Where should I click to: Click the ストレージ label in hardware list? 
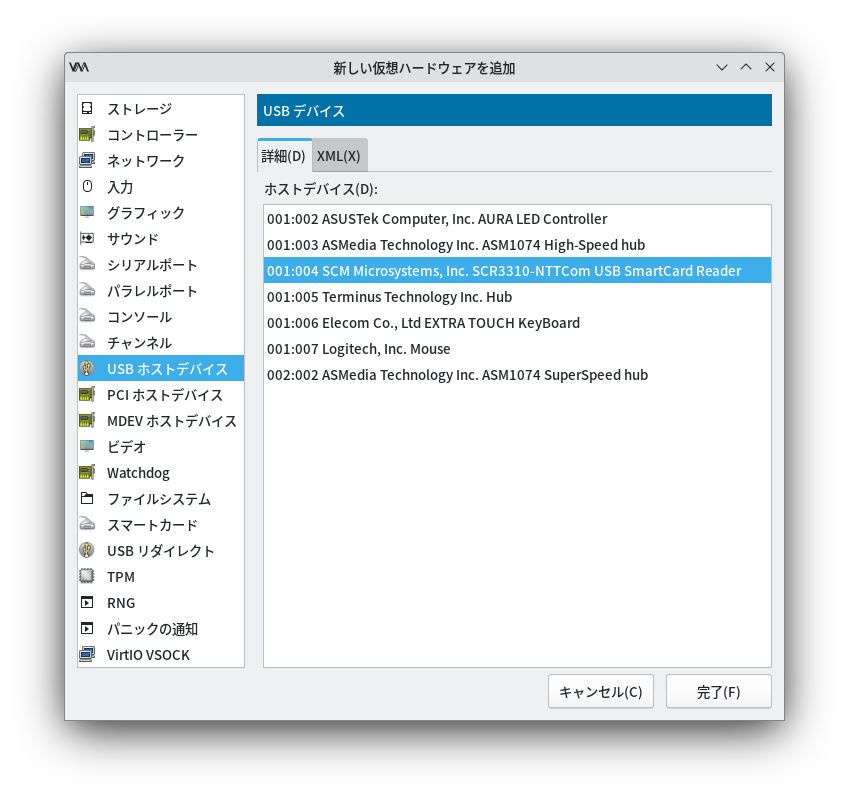click(140, 109)
